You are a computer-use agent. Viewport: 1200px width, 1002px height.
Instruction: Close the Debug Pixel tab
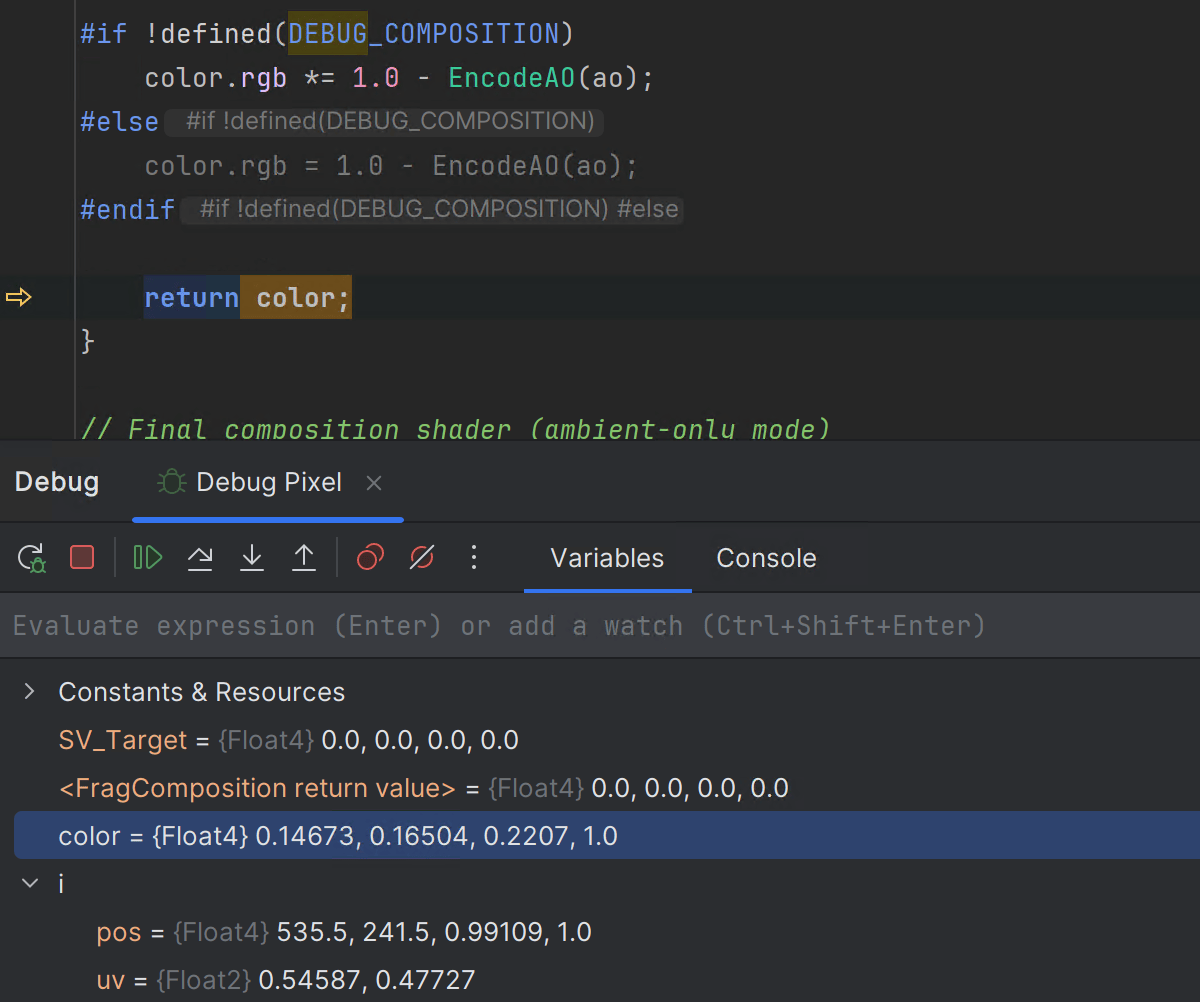pos(374,483)
